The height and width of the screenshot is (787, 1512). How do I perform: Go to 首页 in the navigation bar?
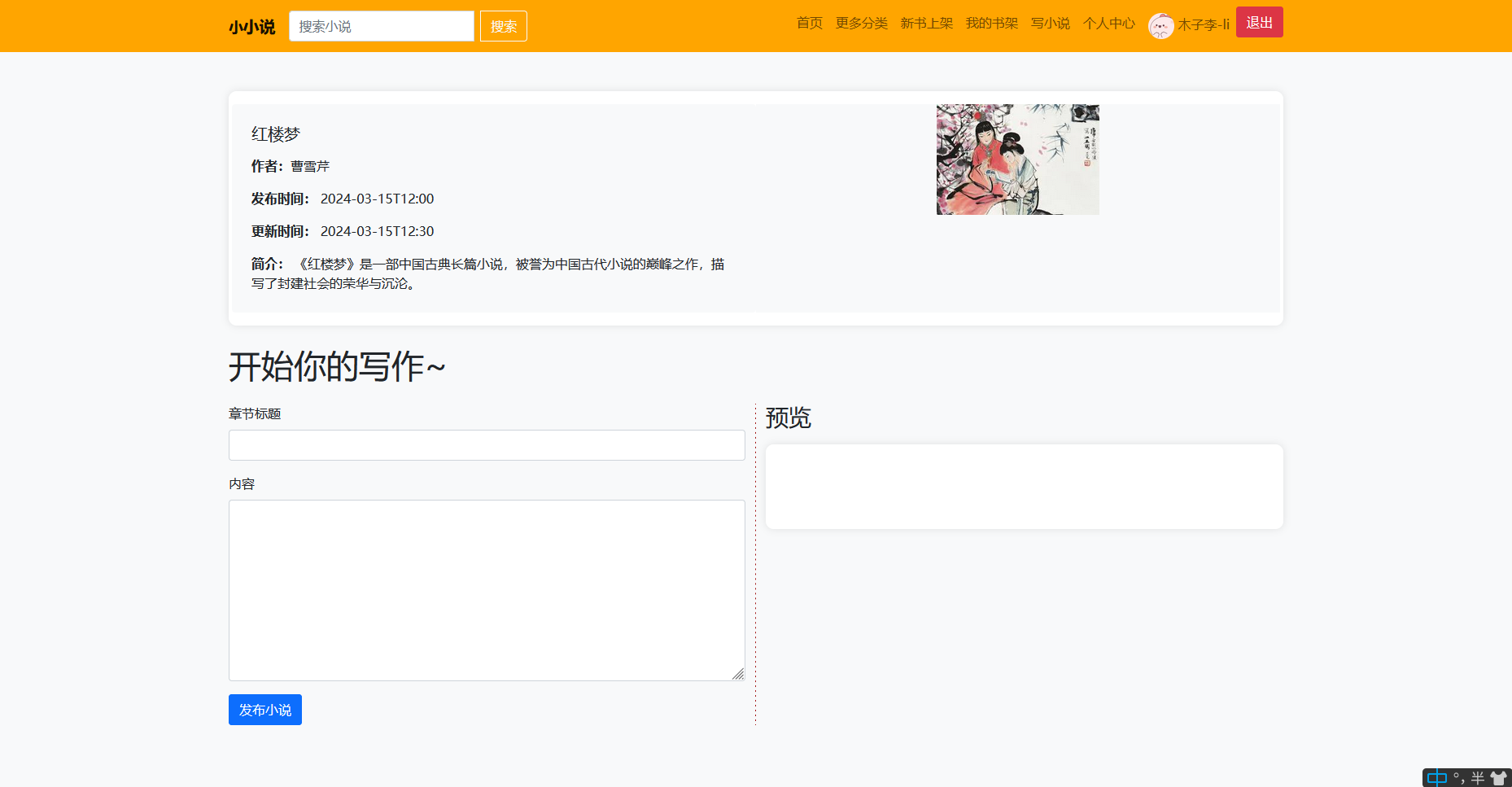pos(809,24)
